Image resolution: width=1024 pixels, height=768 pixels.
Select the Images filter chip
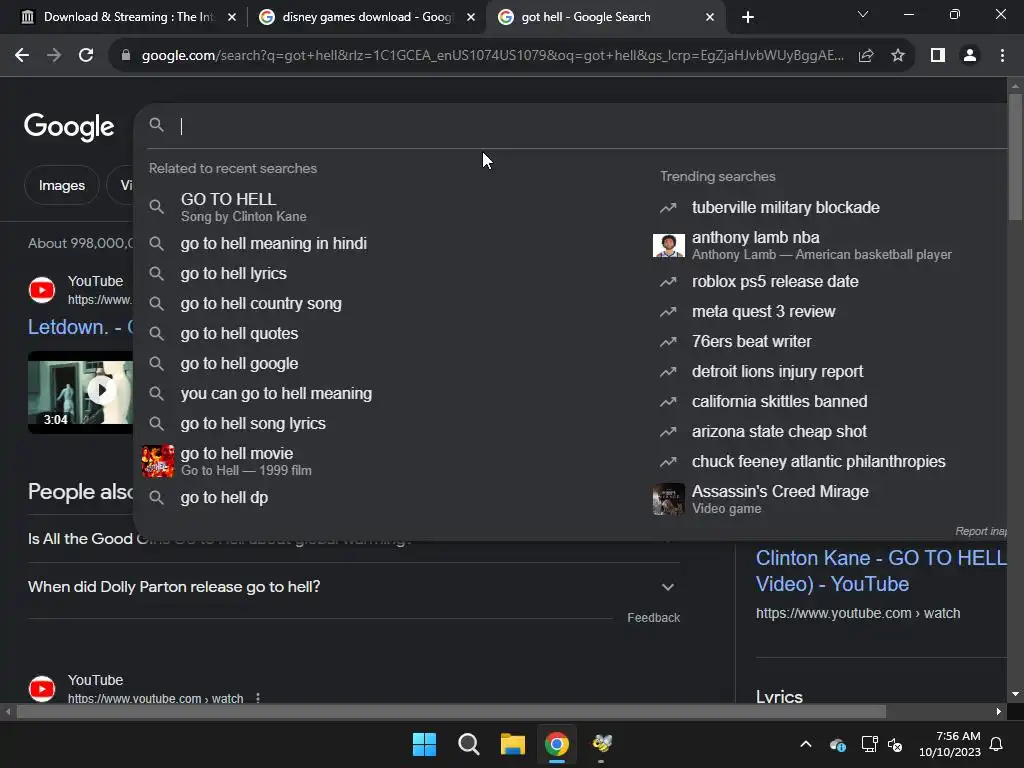61,185
